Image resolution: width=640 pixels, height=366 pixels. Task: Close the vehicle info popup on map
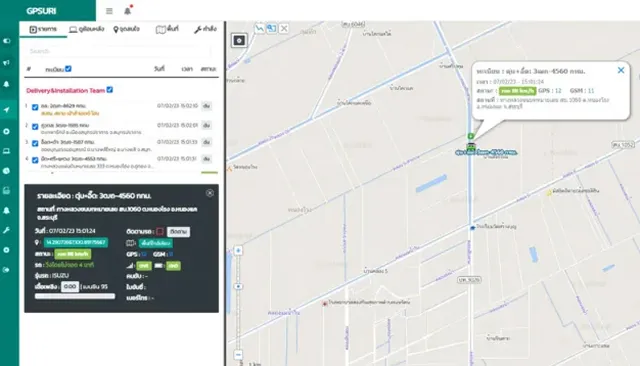tap(621, 70)
